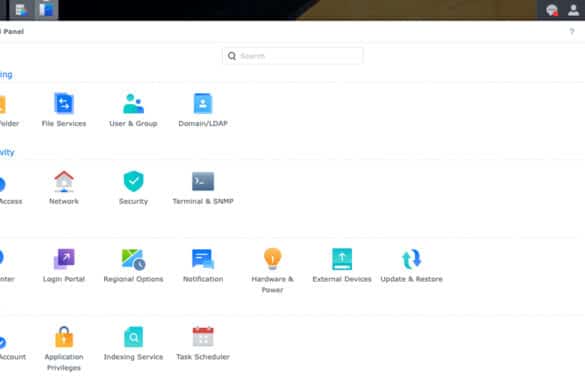The image size is (585, 390).
Task: Open Application Privileges
Action: coord(64,349)
